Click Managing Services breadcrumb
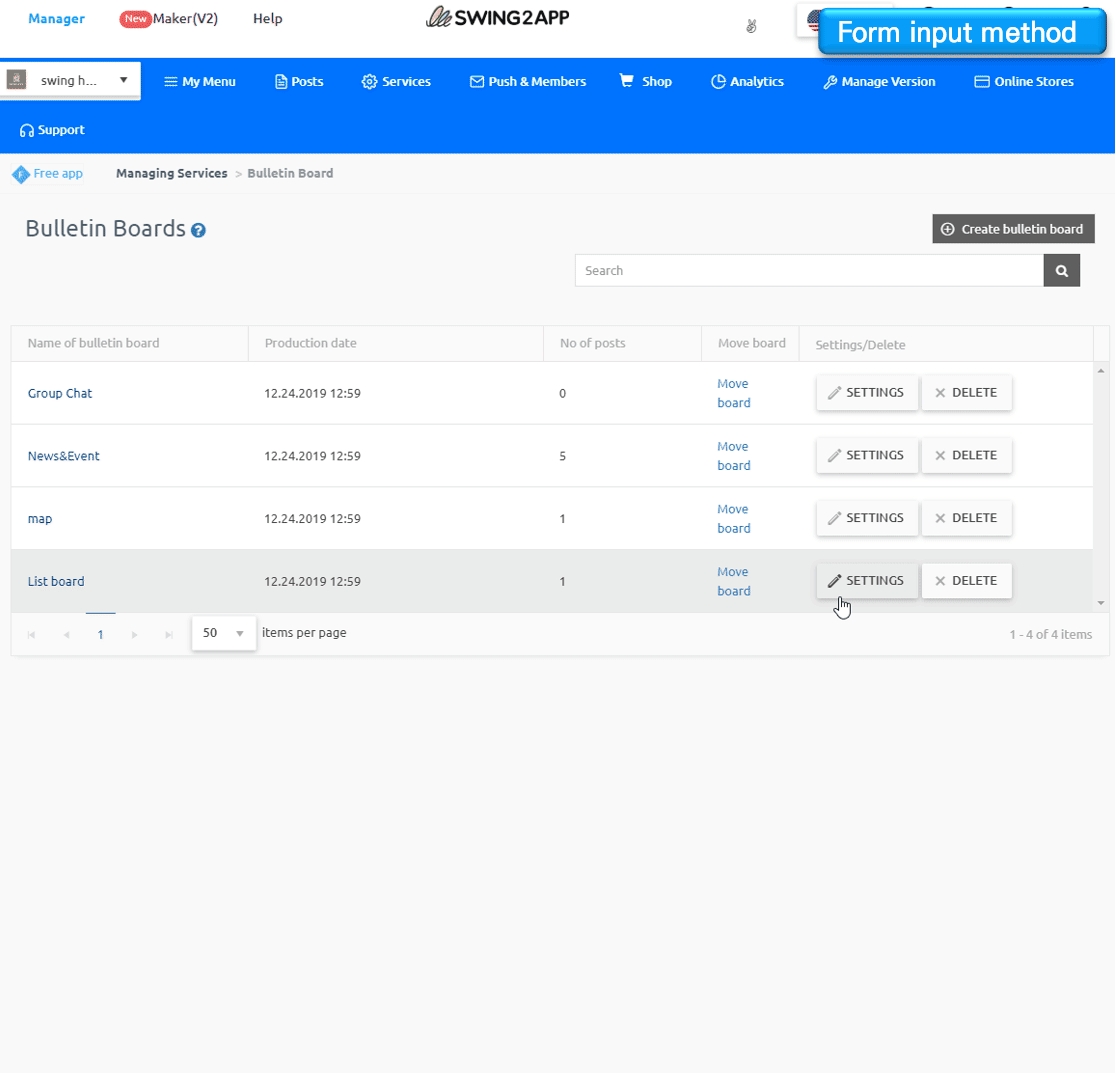This screenshot has width=1116, height=1073. 172,174
